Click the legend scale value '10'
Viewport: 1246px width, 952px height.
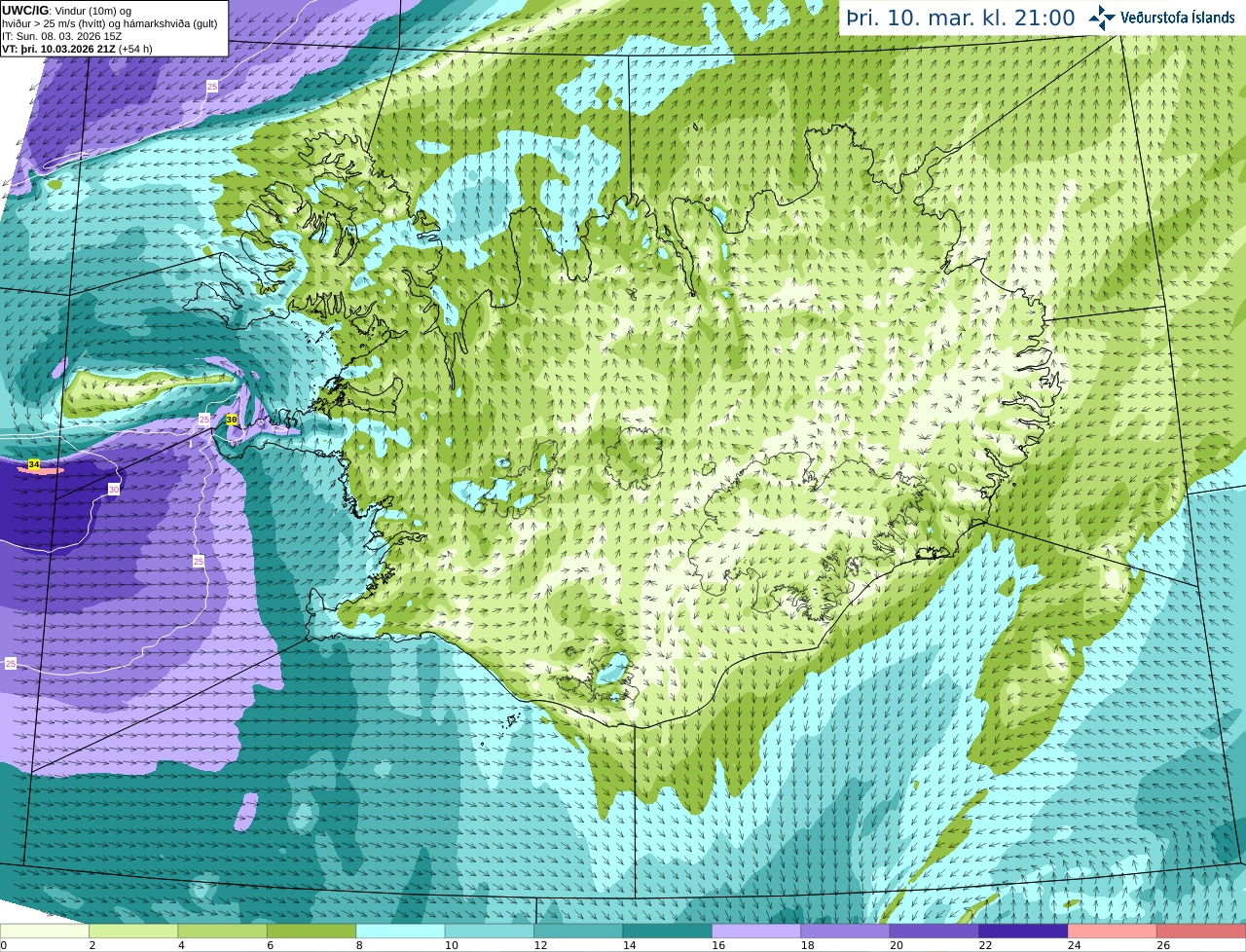point(451,945)
